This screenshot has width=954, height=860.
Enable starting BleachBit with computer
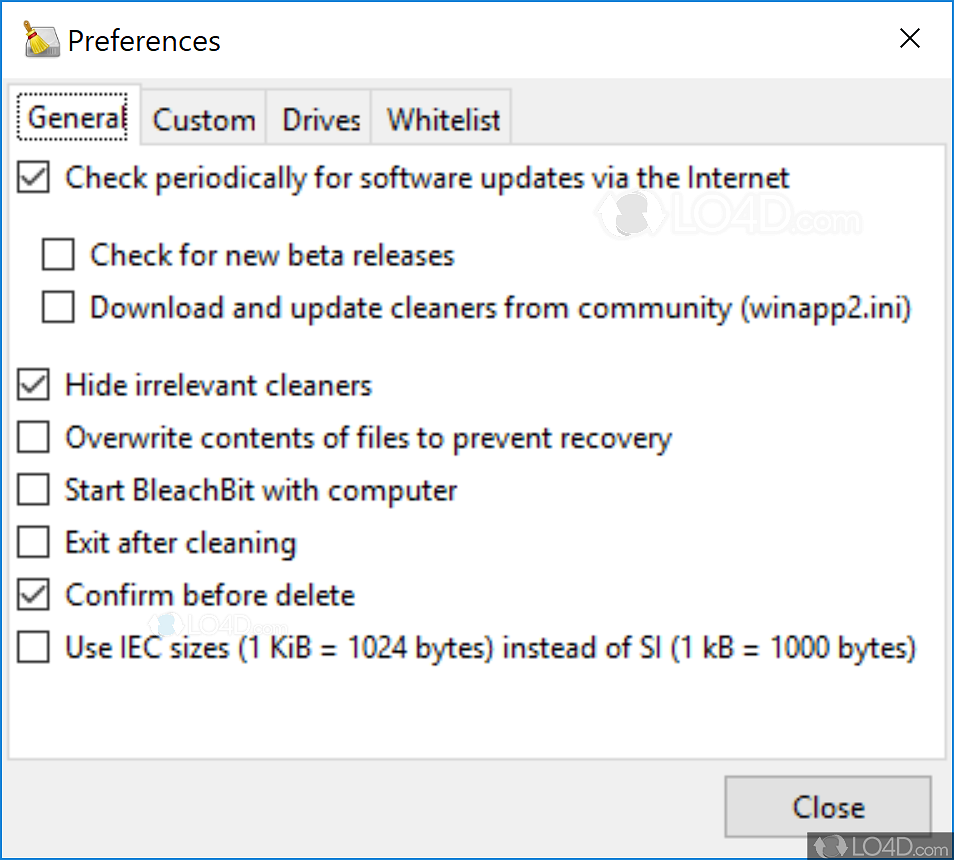32,490
